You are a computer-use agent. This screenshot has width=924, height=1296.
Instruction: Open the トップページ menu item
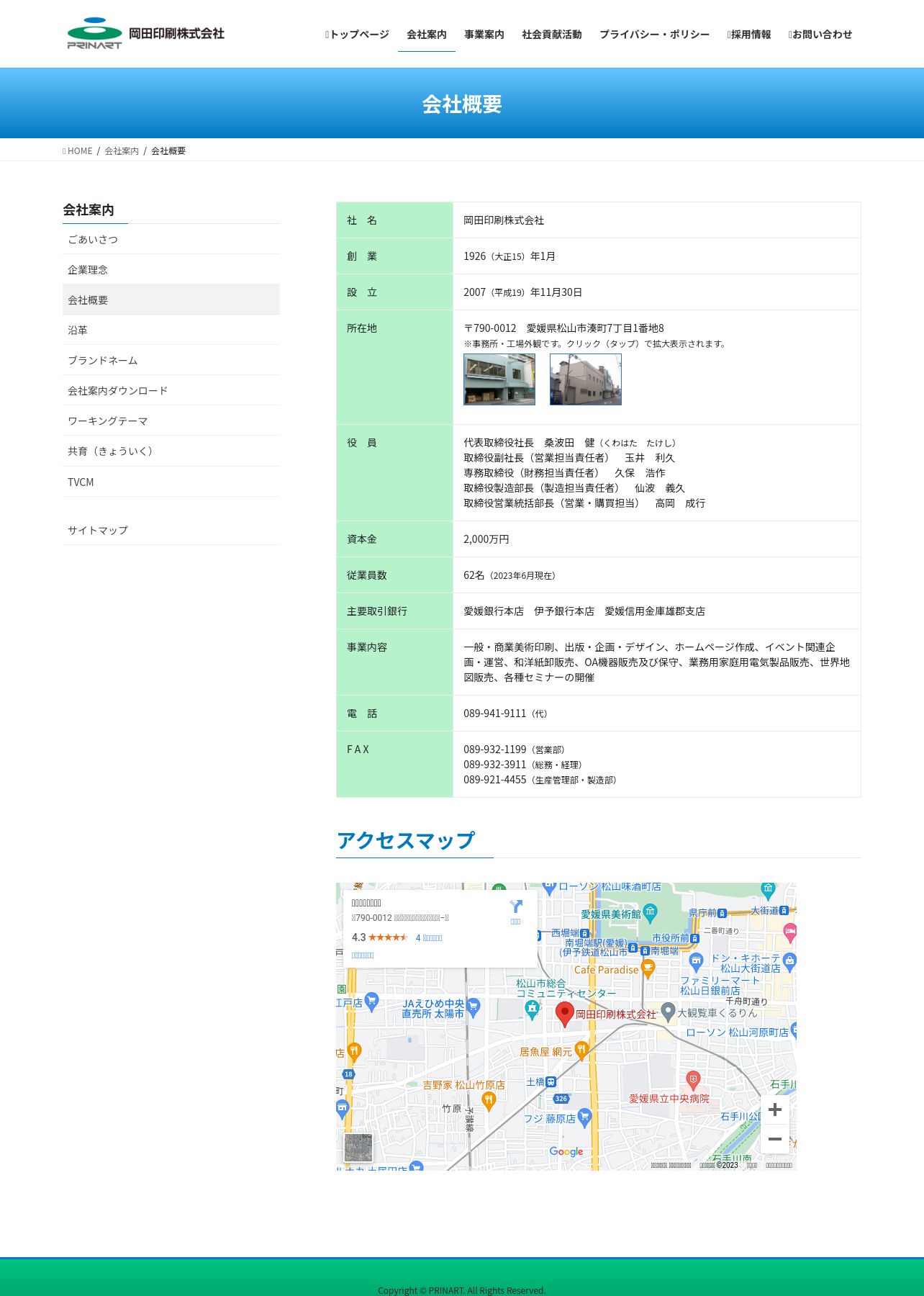coord(357,34)
